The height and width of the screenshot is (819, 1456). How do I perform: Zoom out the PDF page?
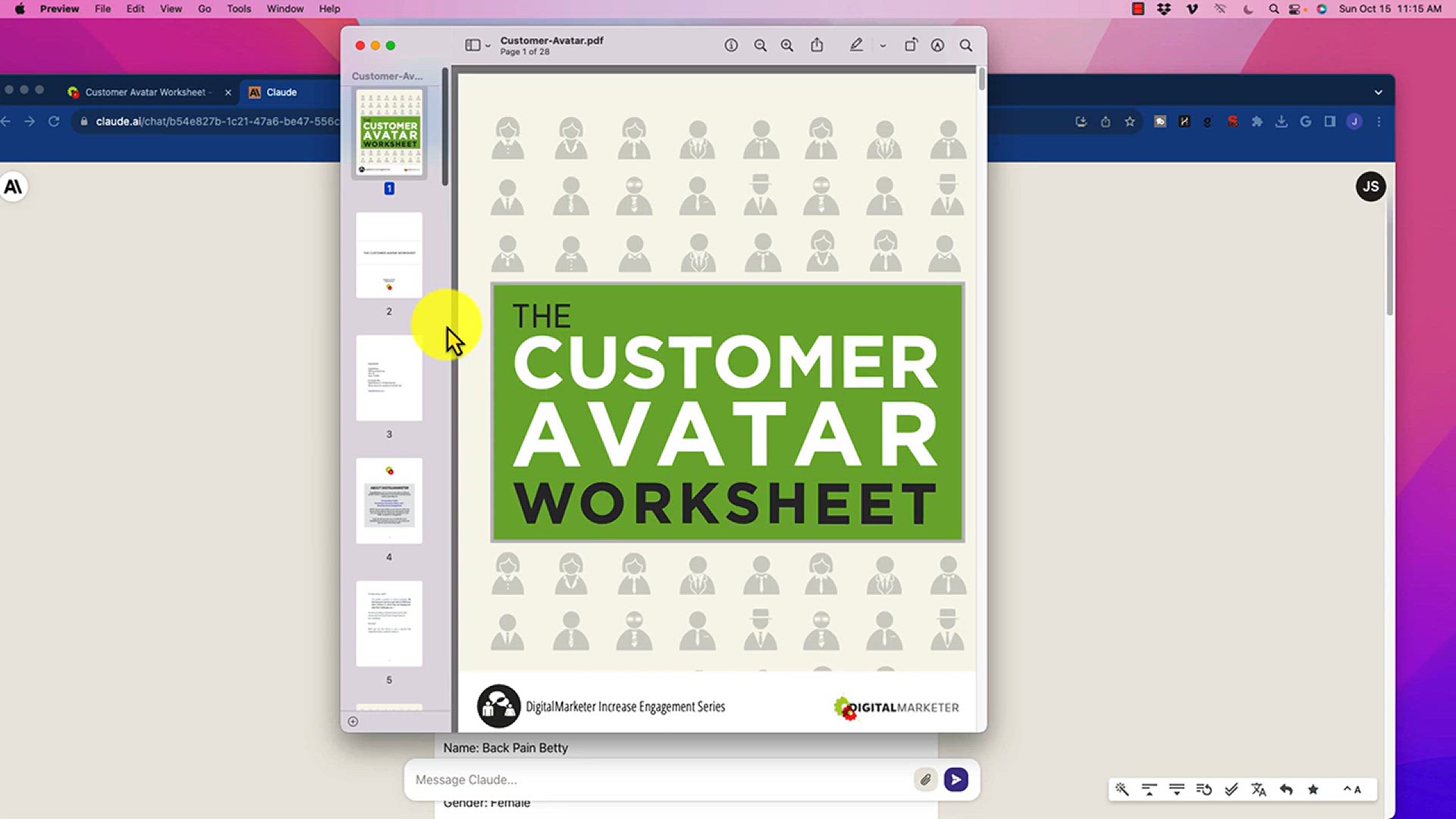pyautogui.click(x=760, y=45)
